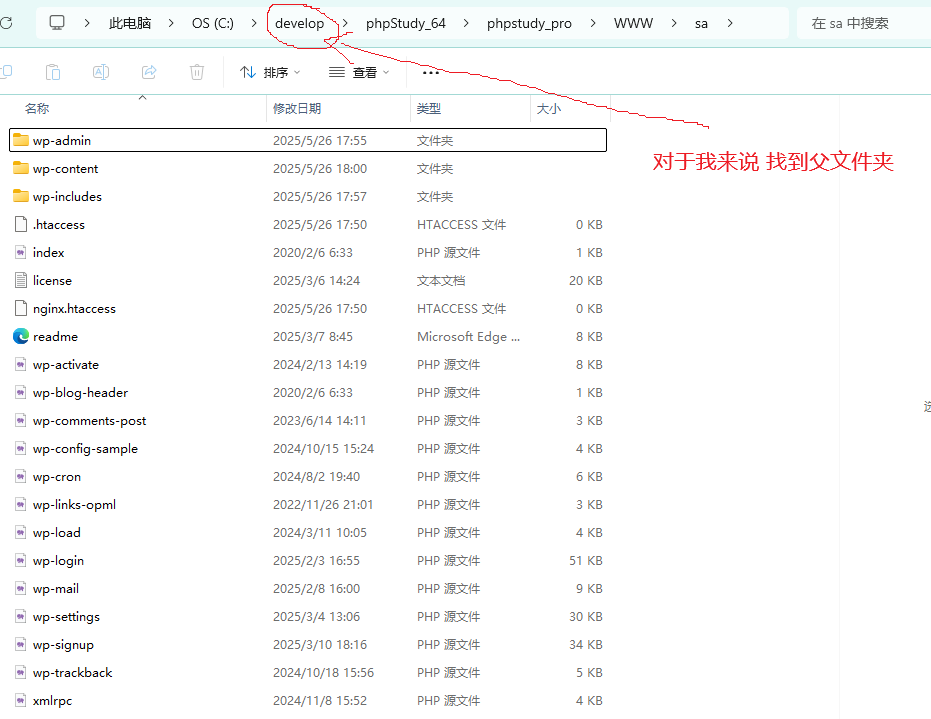Expand chevron before 此电脑 in breadcrumb
Image resolution: width=931 pixels, height=719 pixels.
(87, 23)
